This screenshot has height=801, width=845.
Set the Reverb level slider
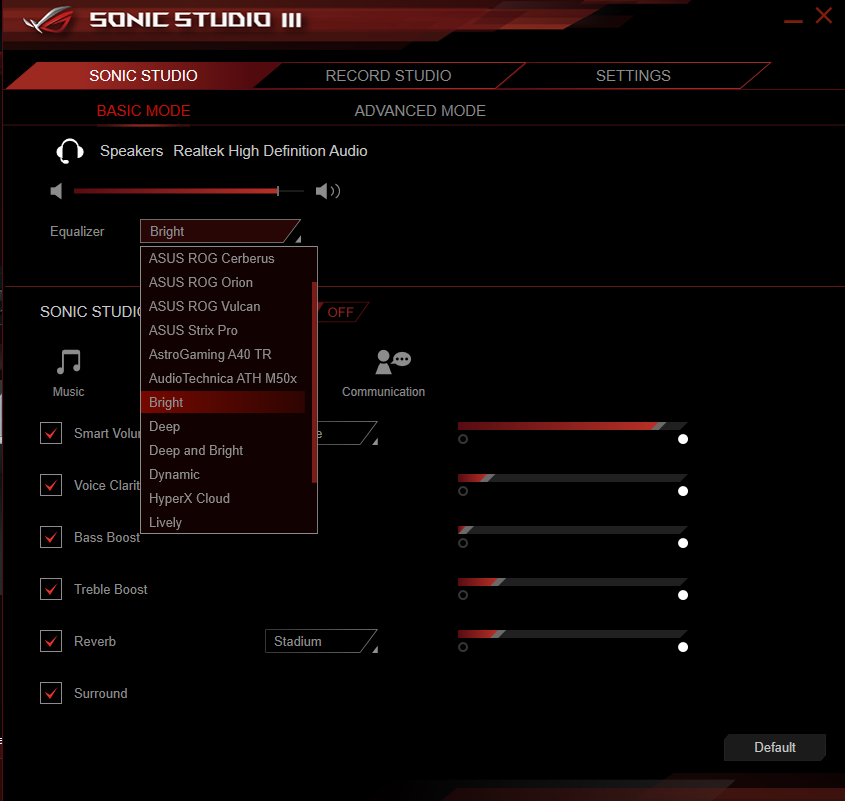pyautogui.click(x=572, y=634)
